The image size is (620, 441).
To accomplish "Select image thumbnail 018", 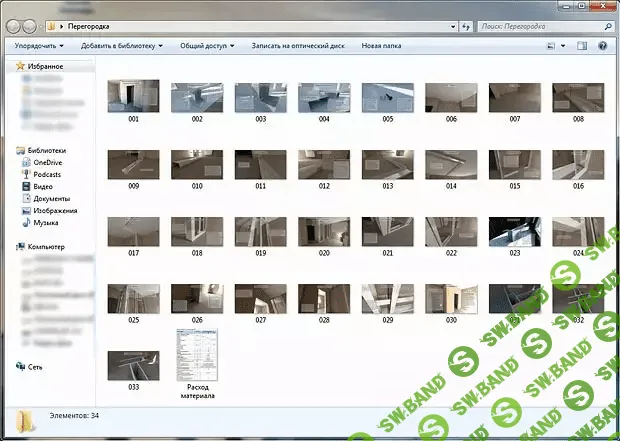I will pyautogui.click(x=196, y=232).
